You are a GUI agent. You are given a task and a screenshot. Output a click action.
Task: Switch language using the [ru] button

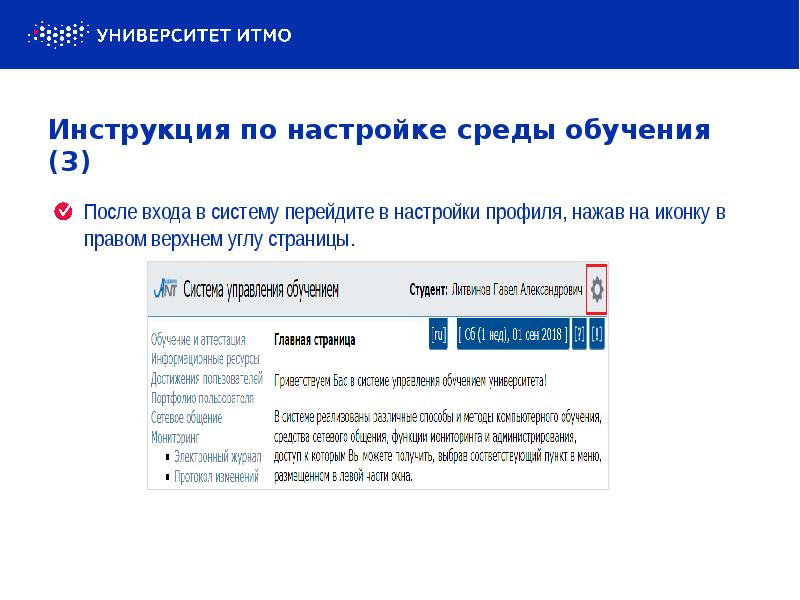(x=437, y=335)
